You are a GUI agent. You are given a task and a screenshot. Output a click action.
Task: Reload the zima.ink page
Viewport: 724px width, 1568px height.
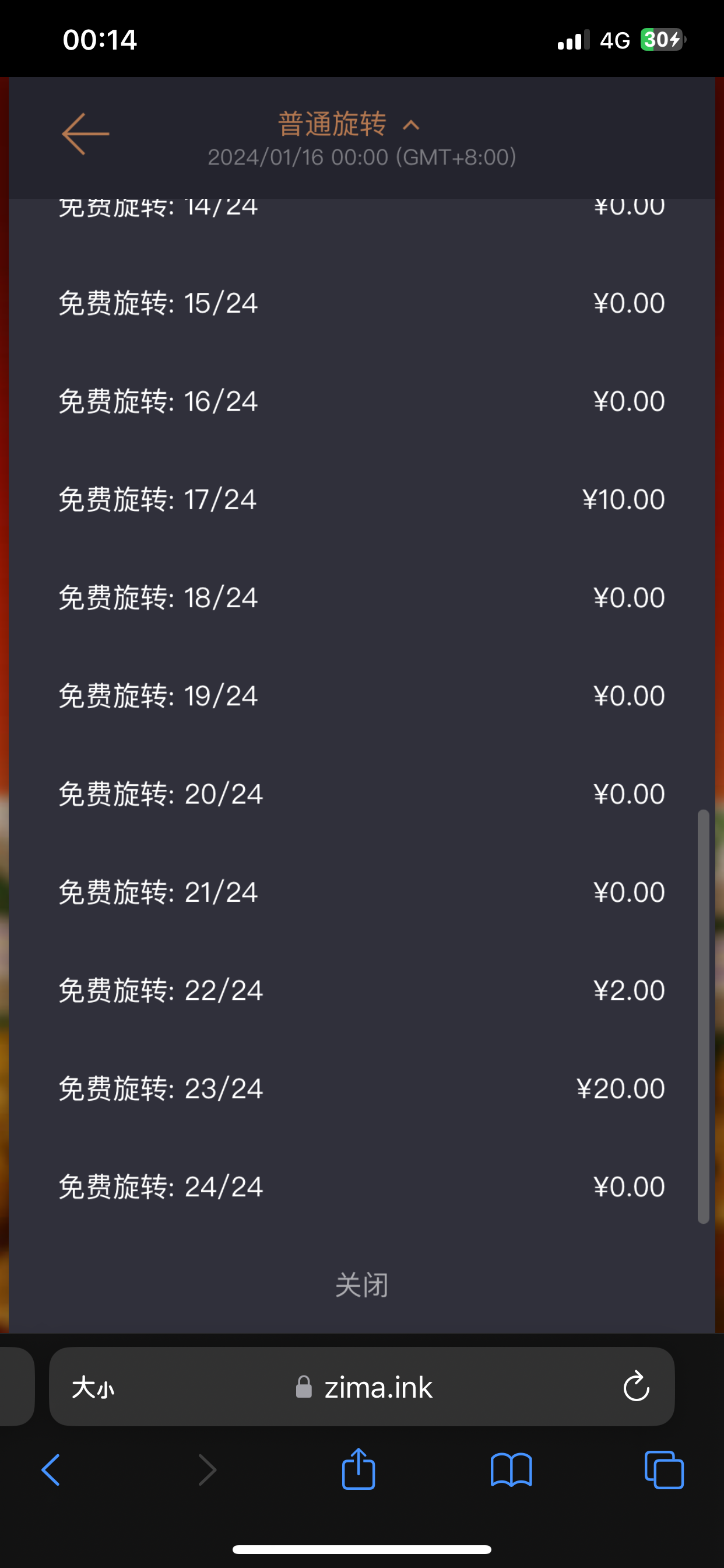[x=636, y=1387]
